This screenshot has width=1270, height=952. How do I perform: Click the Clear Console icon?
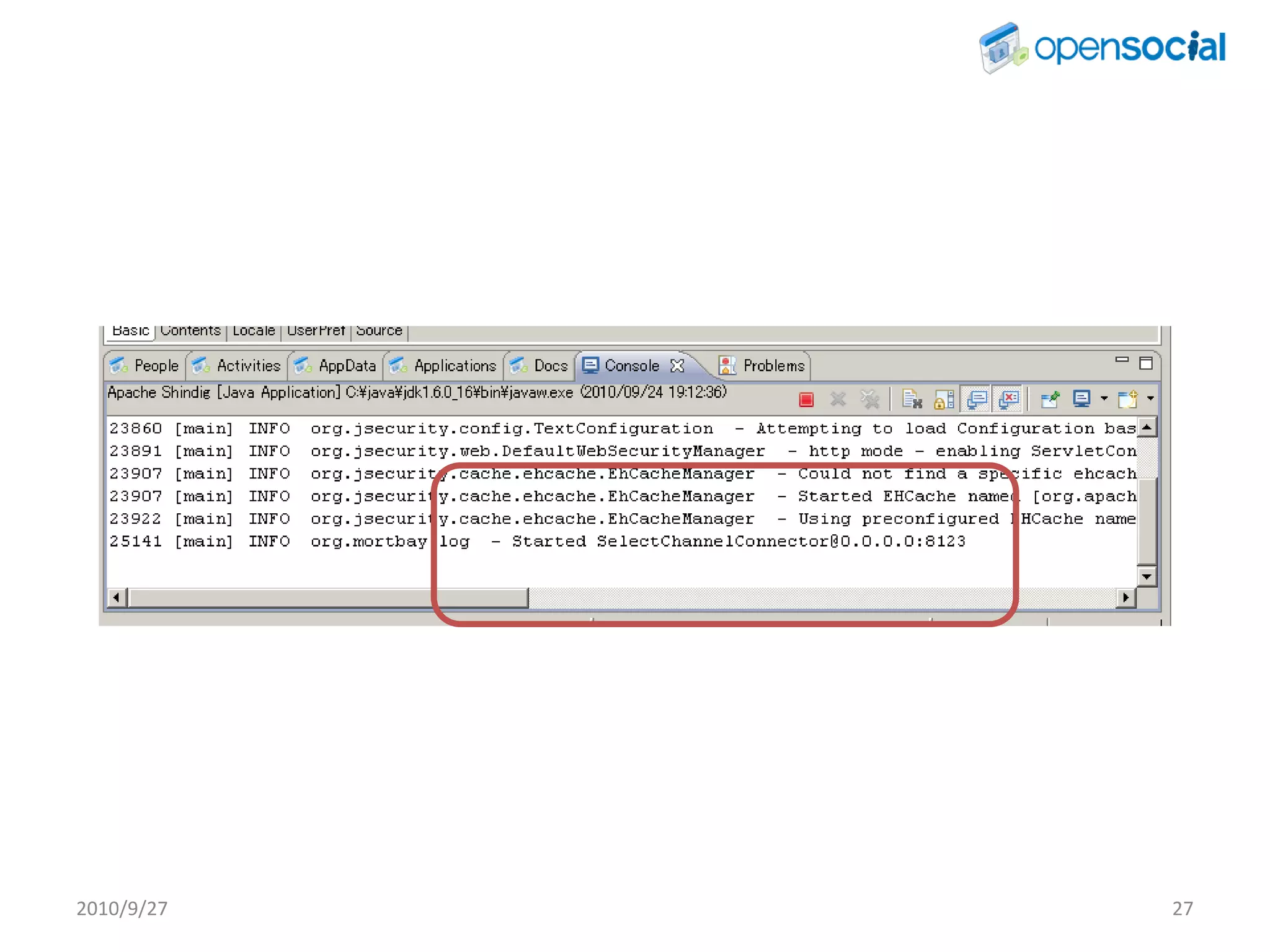pyautogui.click(x=912, y=400)
